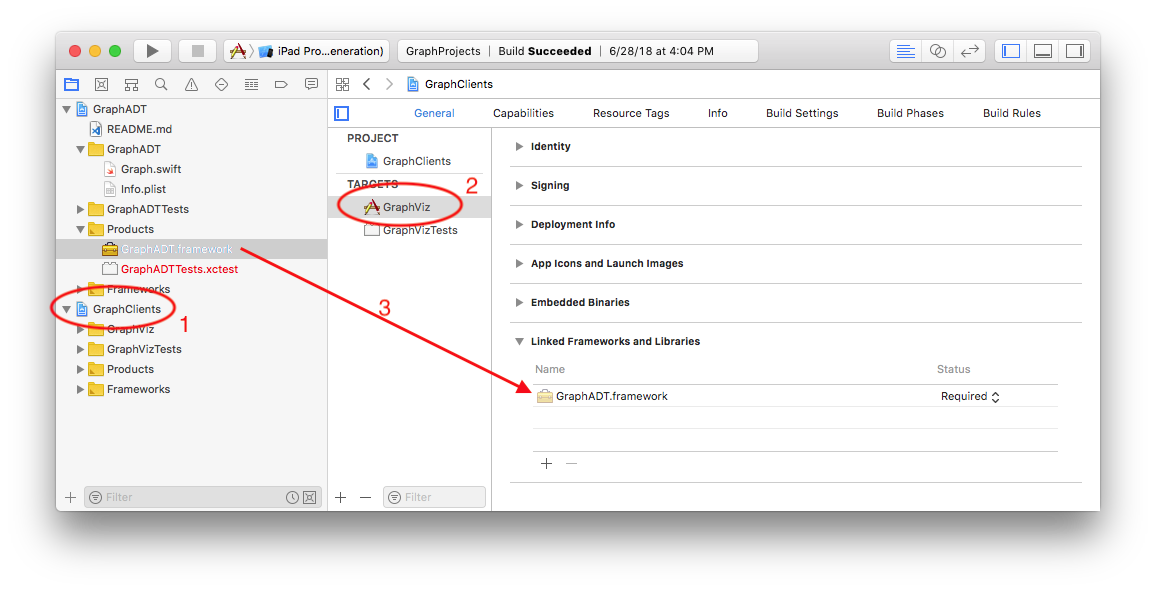Screen dimensions: 1156x591
Task: Toggle the Navigator panel visibility
Action: [x=1011, y=51]
